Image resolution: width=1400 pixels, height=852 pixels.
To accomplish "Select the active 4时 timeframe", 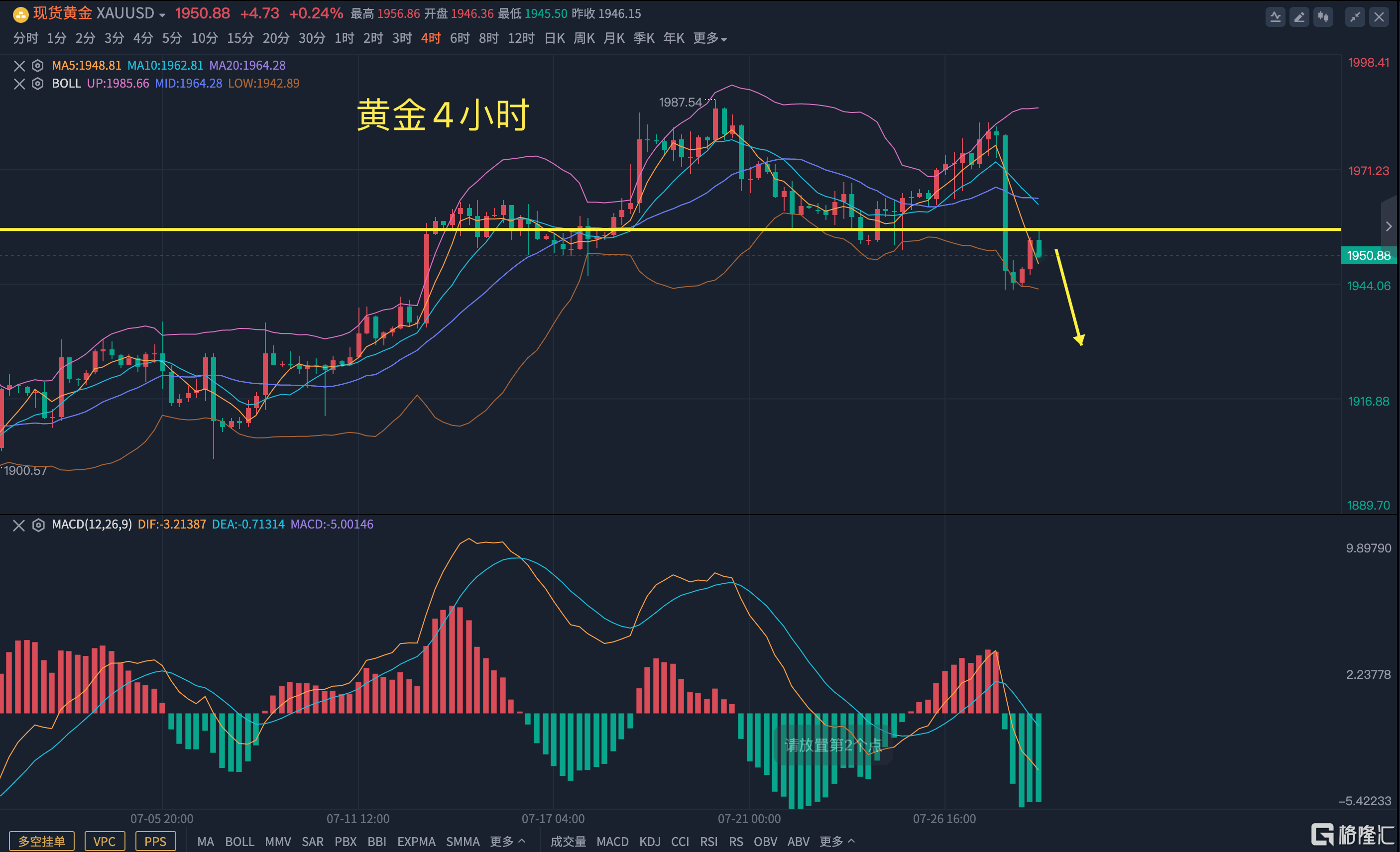I will 431,38.
